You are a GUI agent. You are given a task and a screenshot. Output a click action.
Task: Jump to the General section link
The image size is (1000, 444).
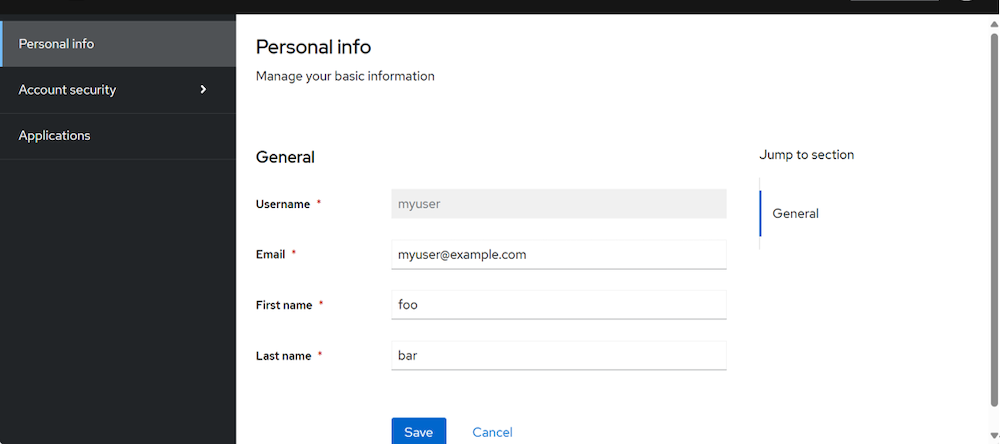tap(796, 213)
